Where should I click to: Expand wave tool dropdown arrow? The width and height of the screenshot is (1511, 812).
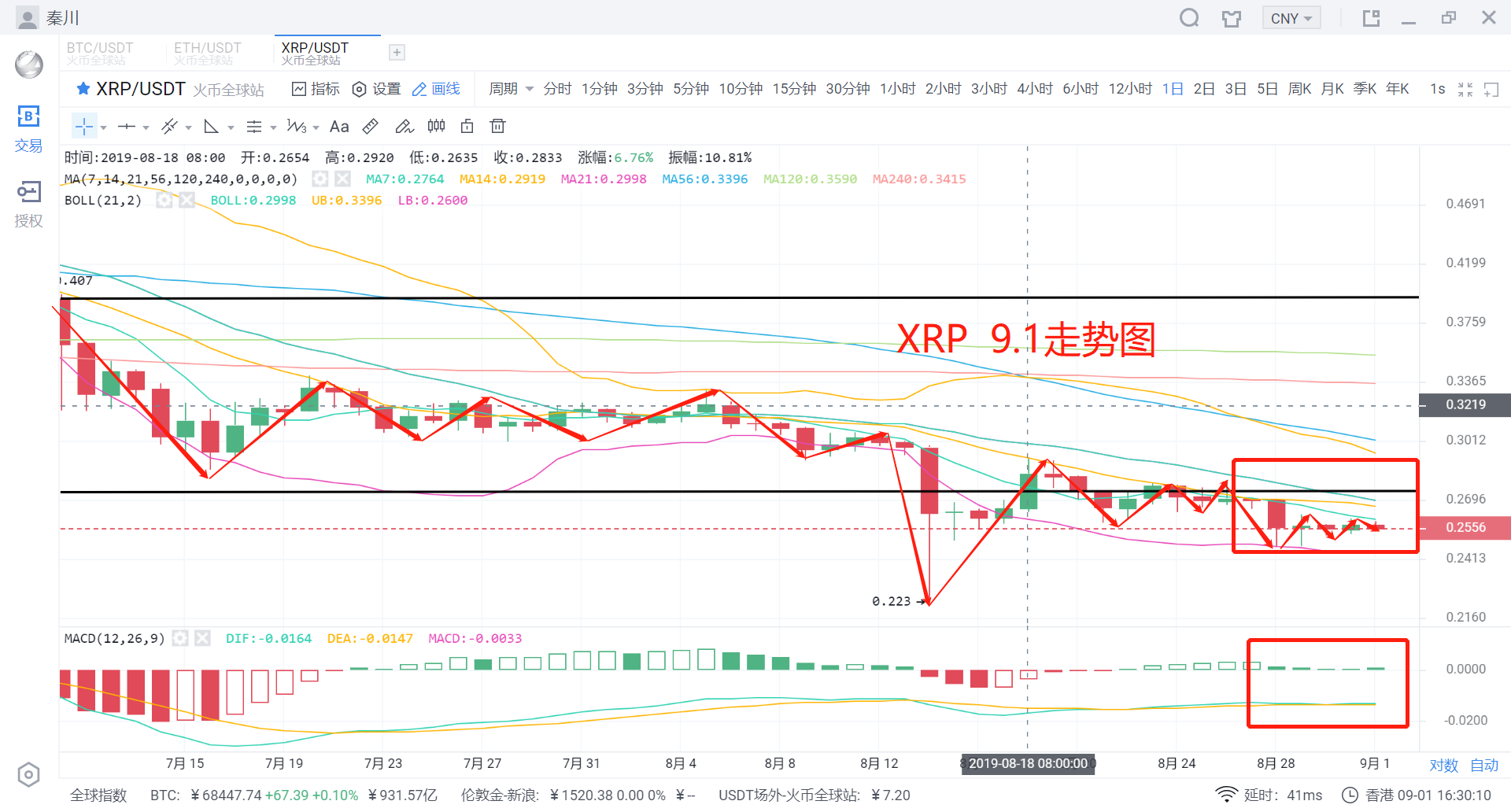click(316, 127)
